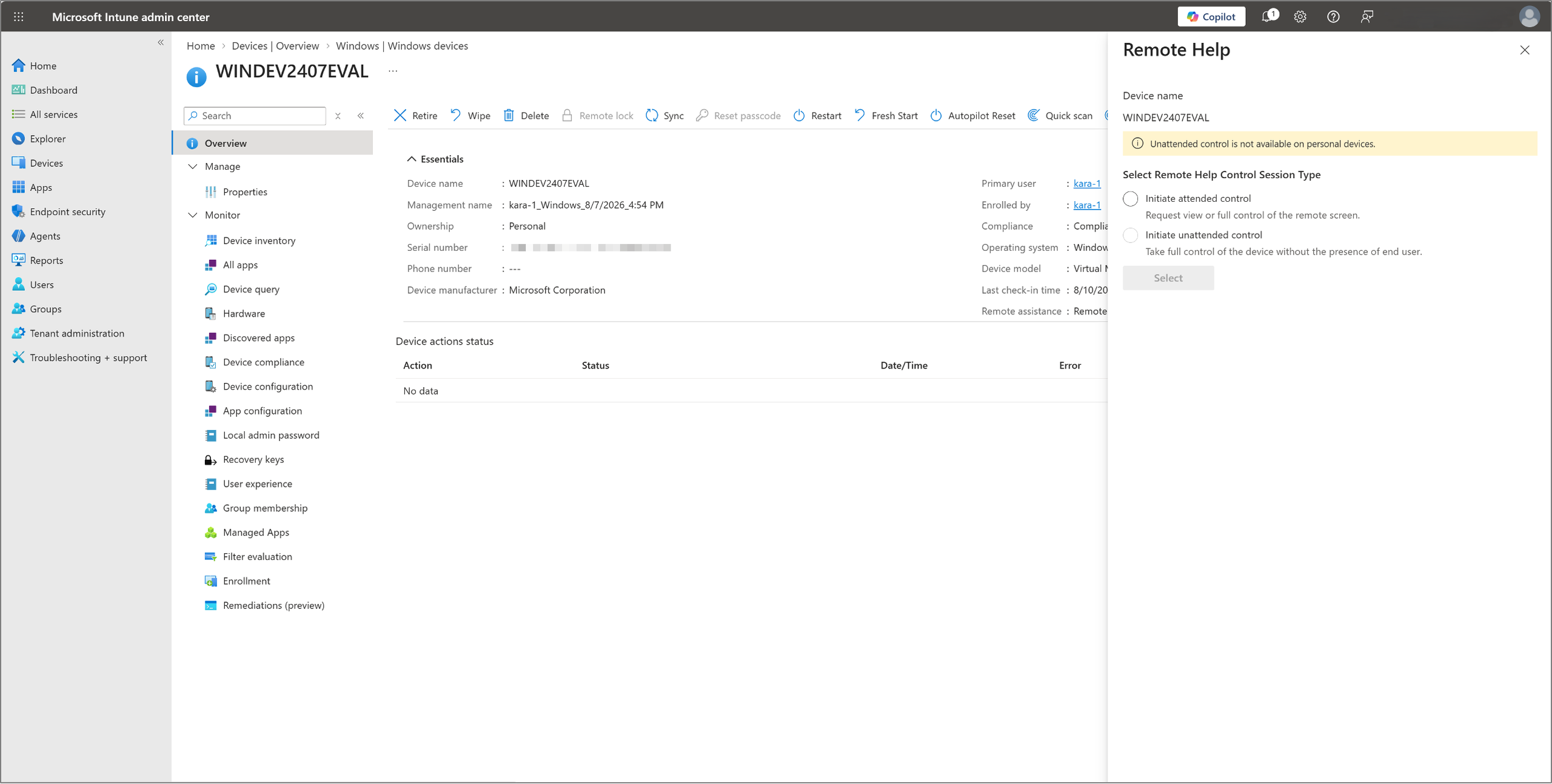The width and height of the screenshot is (1552, 784).
Task: Open Local admin password
Action: point(270,435)
